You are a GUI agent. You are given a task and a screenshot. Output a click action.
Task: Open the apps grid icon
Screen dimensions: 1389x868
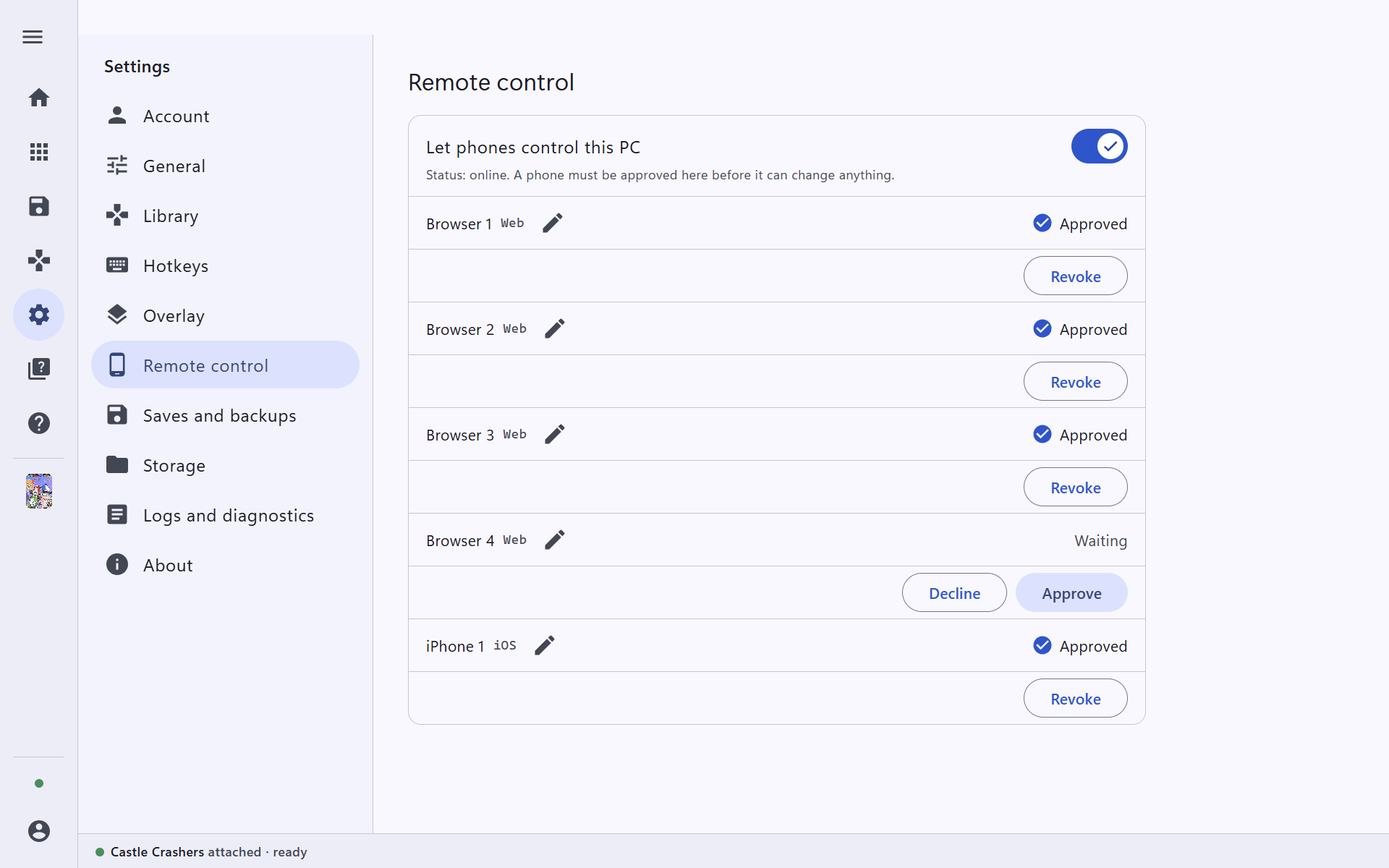pyautogui.click(x=39, y=152)
